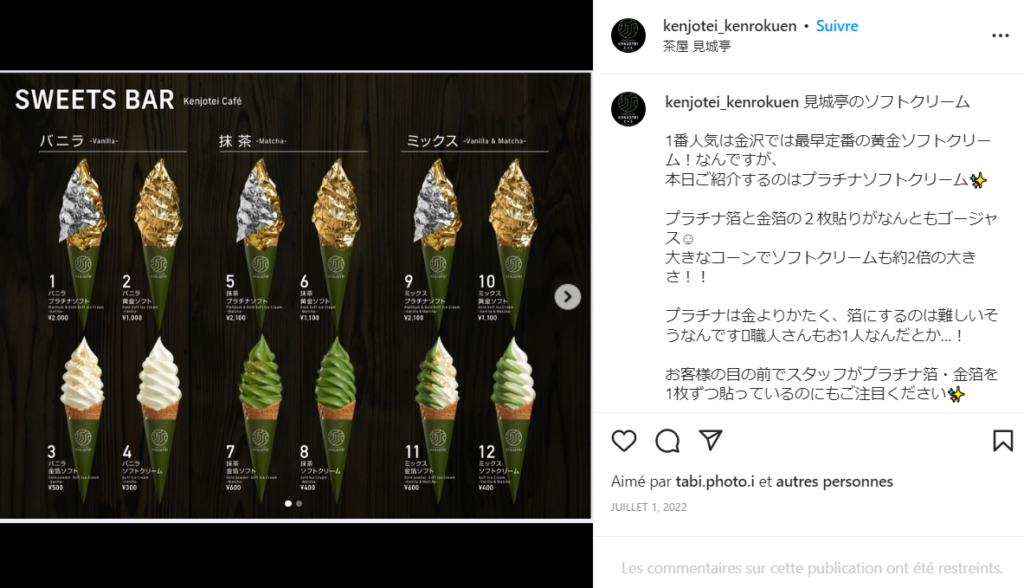Select the second carousel dot indicator
Image resolution: width=1024 pixels, height=588 pixels.
299,504
